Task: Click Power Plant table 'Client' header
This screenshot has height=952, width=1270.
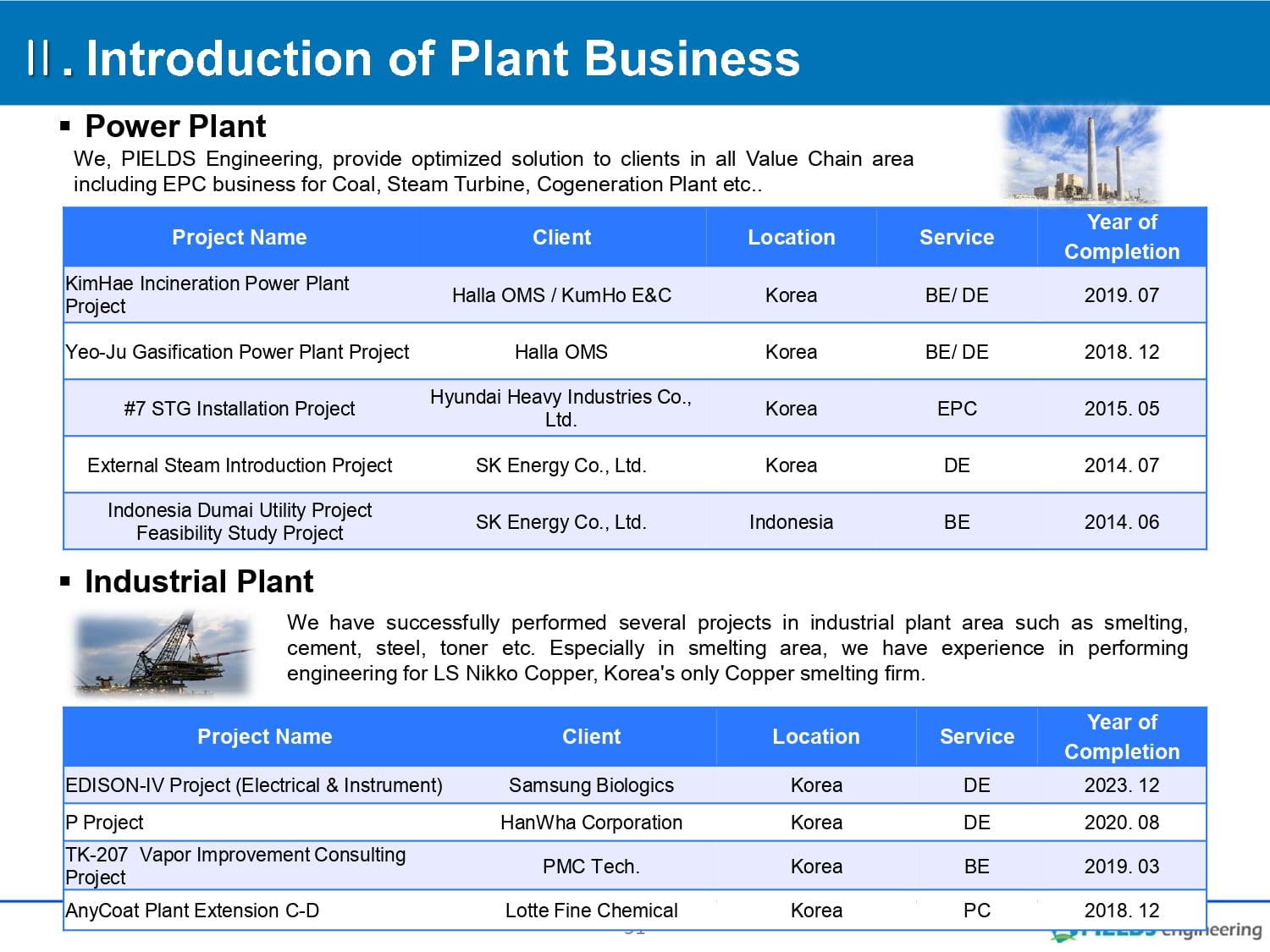Action: pyautogui.click(x=561, y=237)
